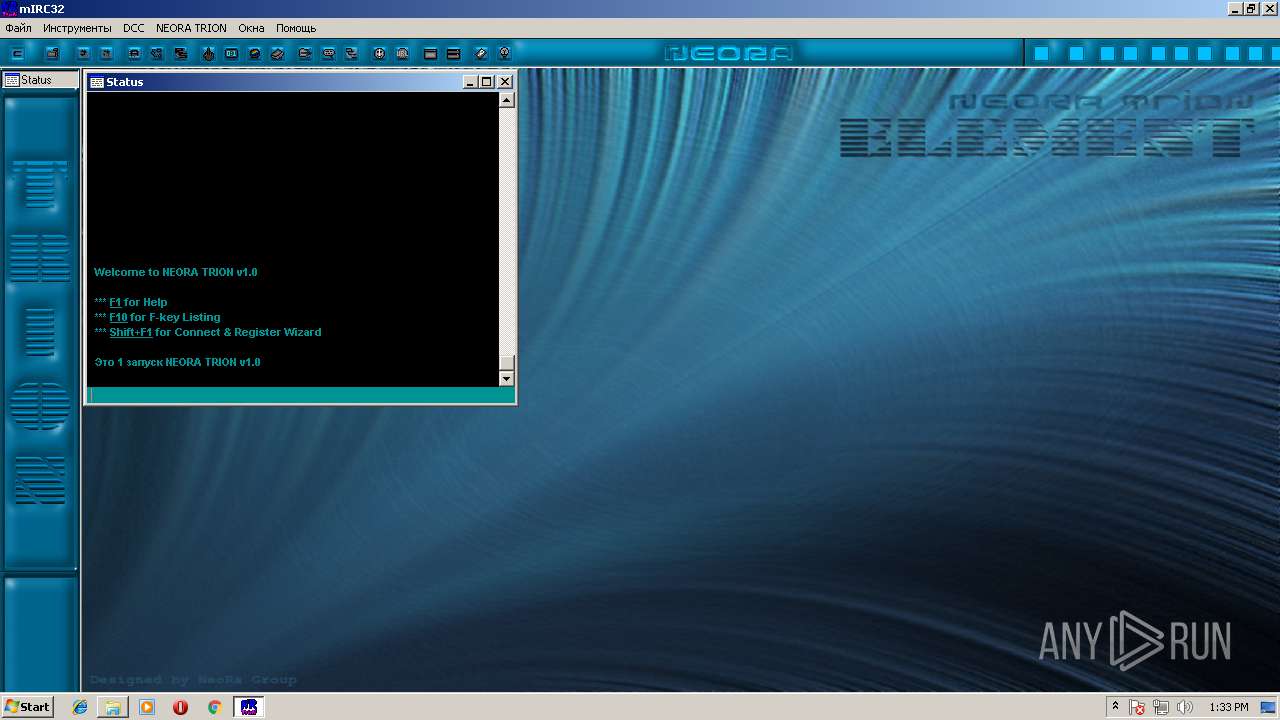The height and width of the screenshot is (720, 1280).
Task: Click the split window layout toolbar icon
Action: click(453, 53)
